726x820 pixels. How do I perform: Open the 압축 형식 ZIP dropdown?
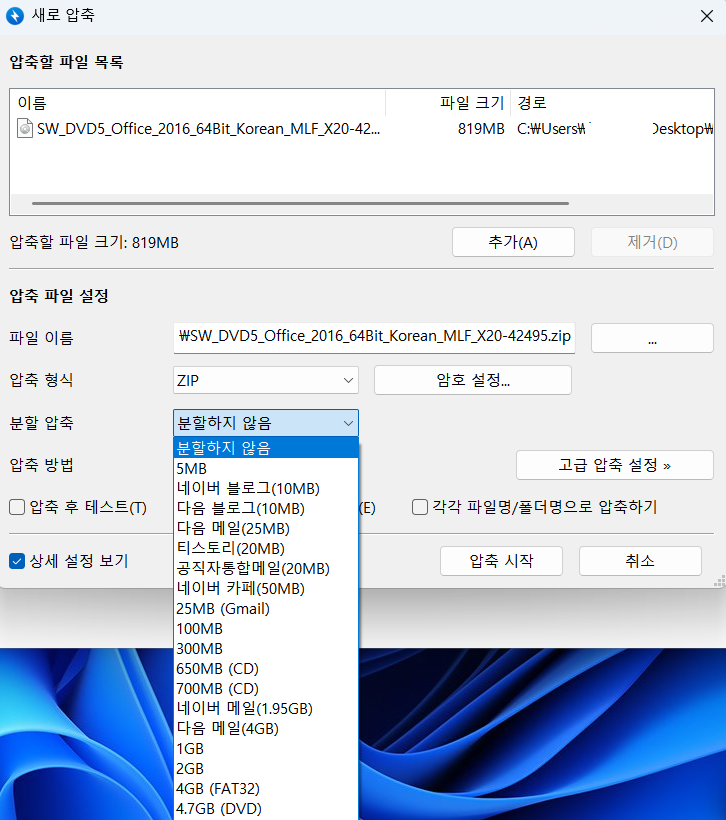coord(266,380)
